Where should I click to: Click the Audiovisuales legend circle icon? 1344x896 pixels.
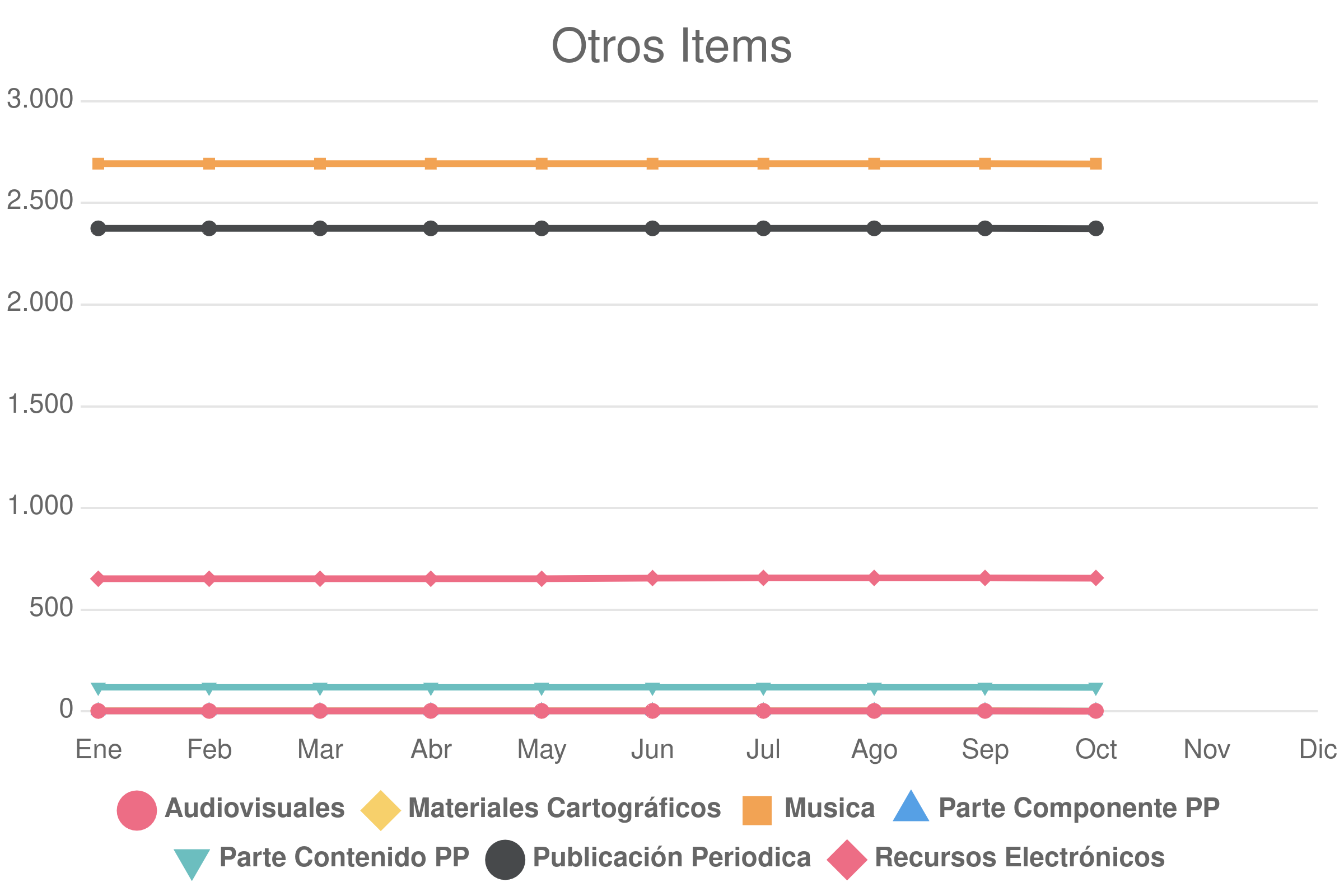click(x=137, y=810)
